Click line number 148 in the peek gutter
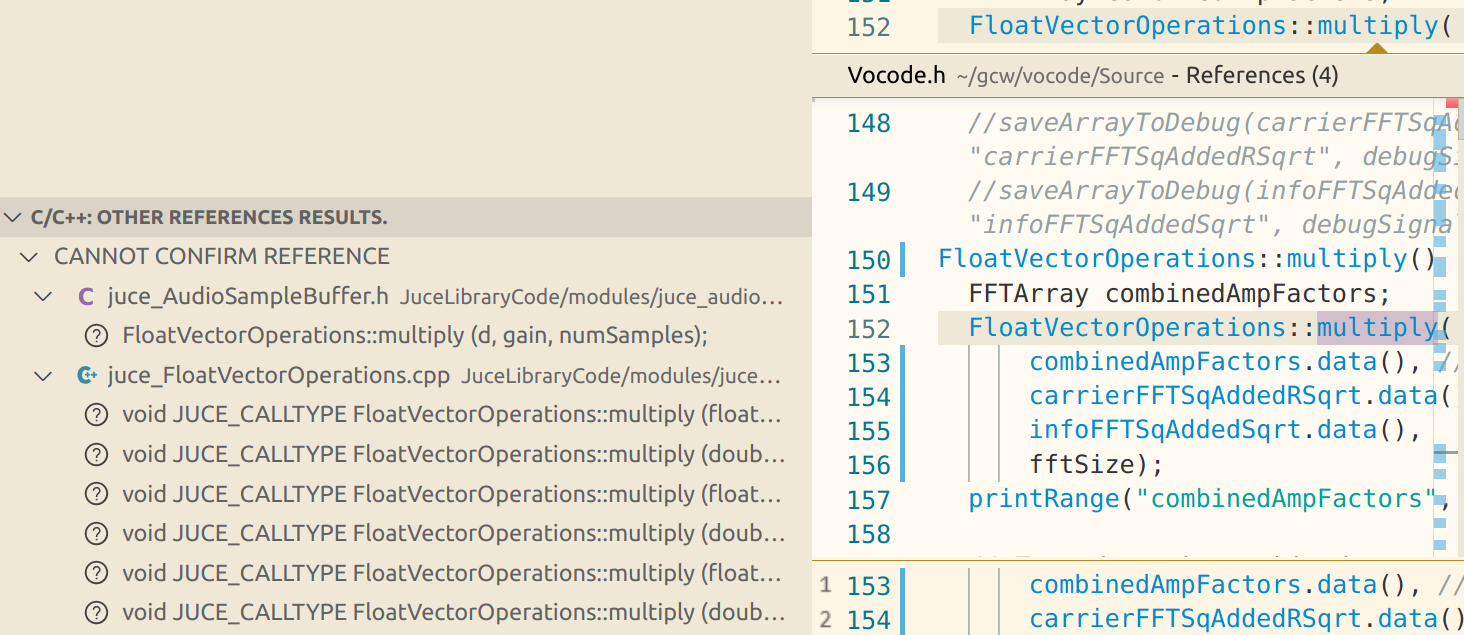Screen dimensions: 1464x635 (x=868, y=124)
